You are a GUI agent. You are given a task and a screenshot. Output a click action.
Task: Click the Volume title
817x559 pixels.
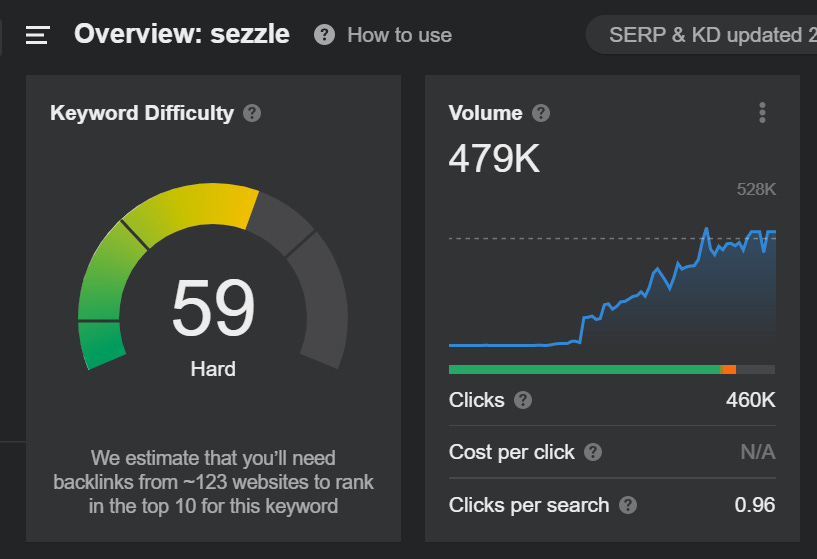[x=486, y=113]
